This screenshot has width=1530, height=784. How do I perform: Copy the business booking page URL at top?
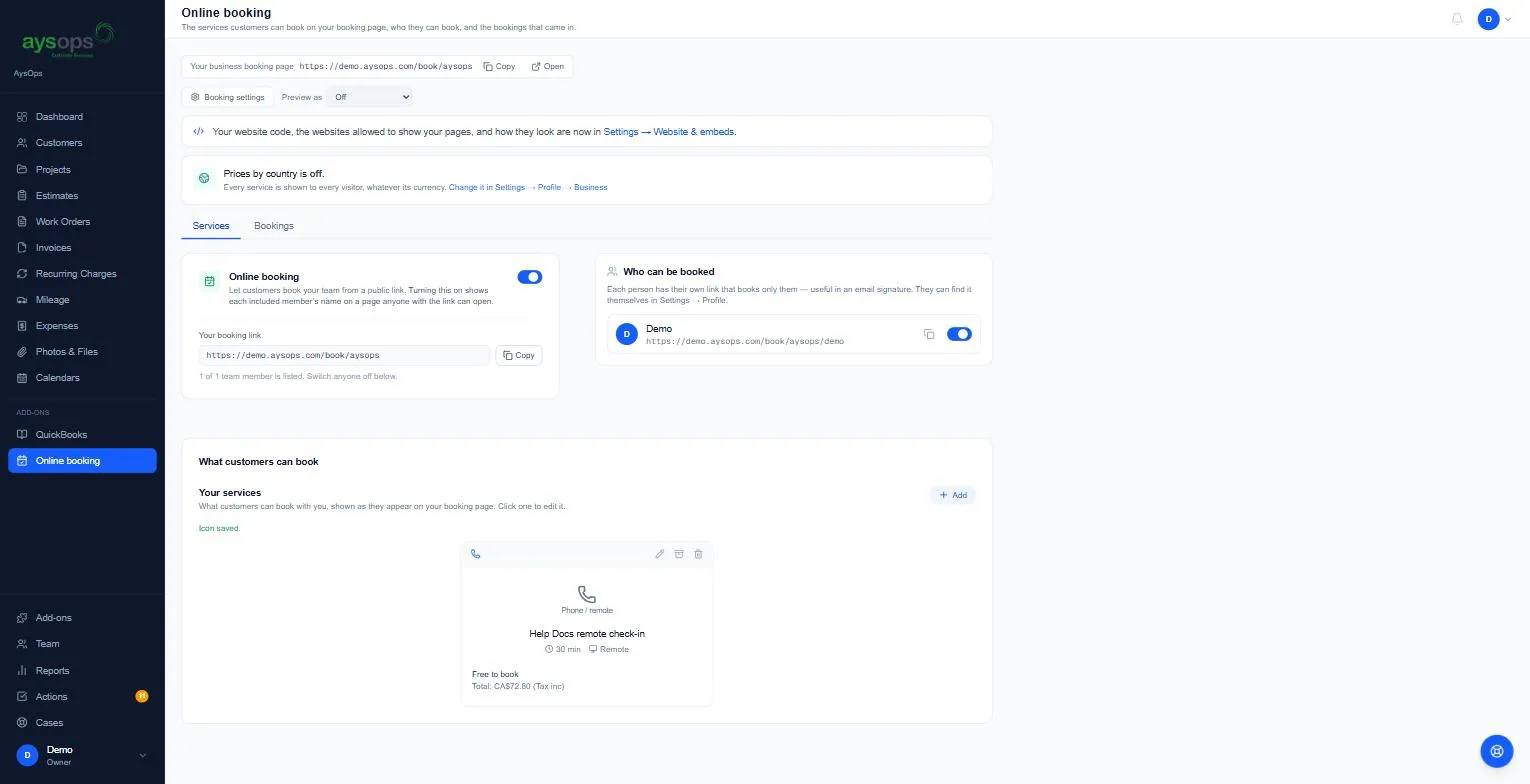(499, 67)
